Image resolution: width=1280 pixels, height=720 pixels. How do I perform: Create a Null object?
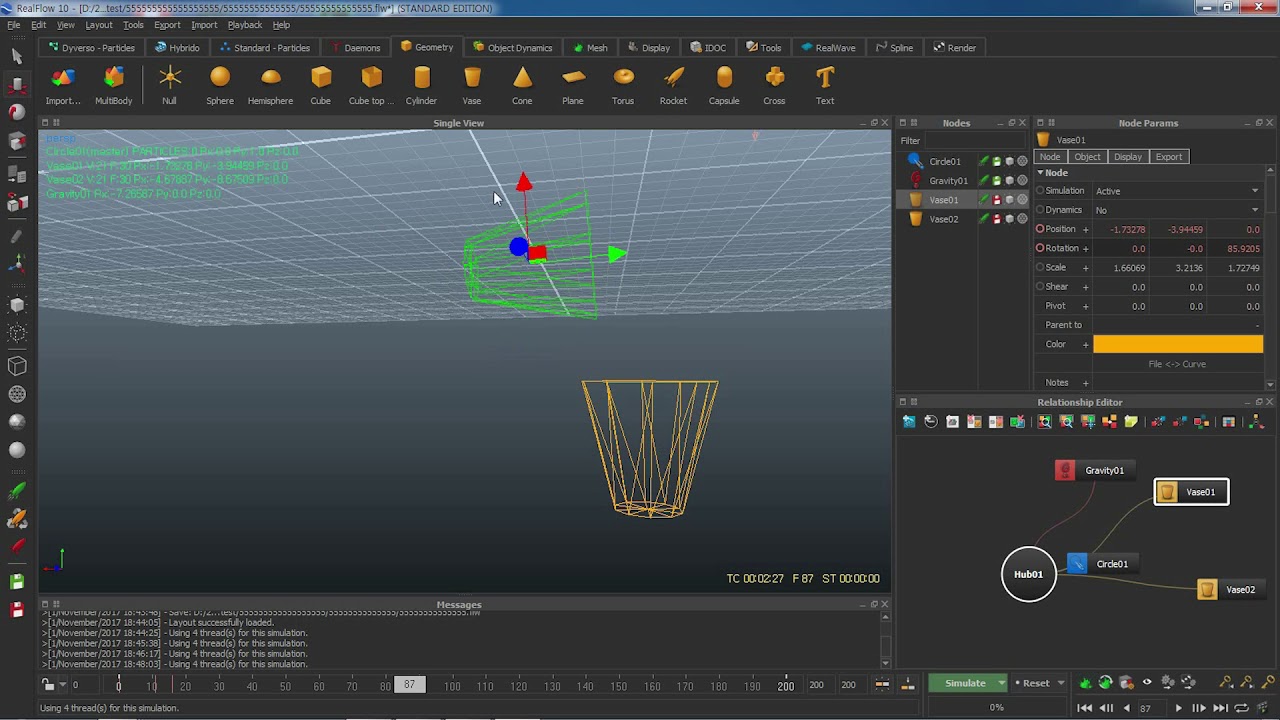(169, 85)
